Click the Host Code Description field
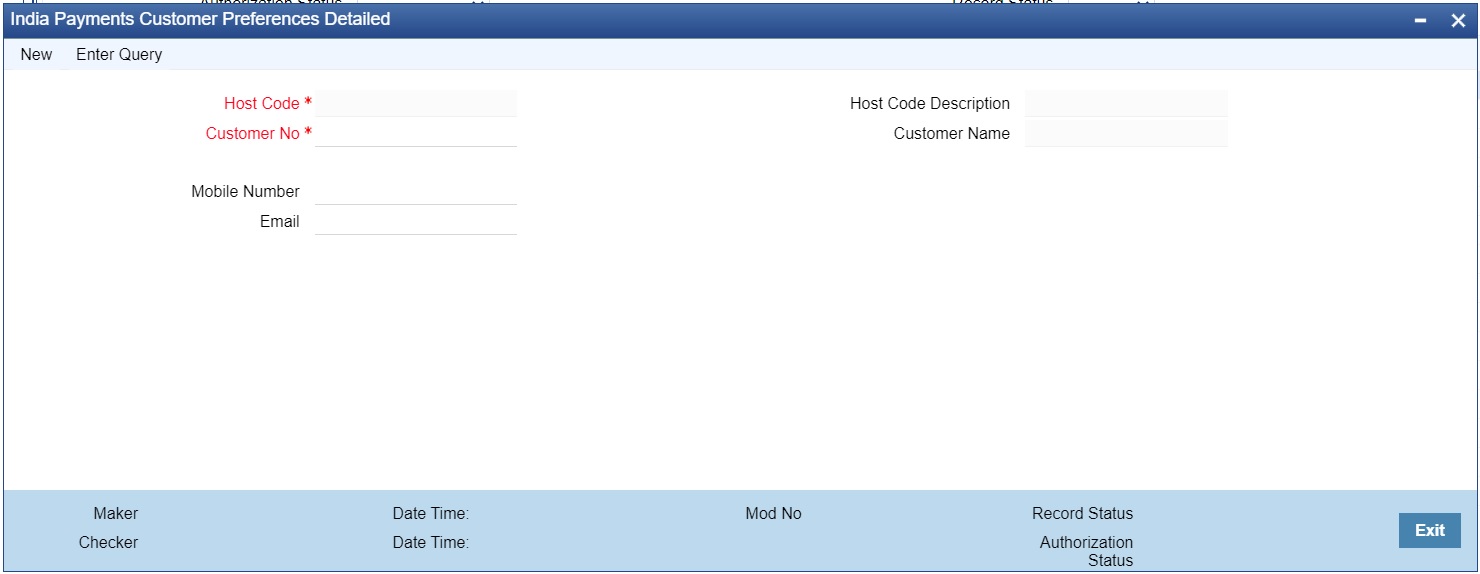 [1126, 103]
